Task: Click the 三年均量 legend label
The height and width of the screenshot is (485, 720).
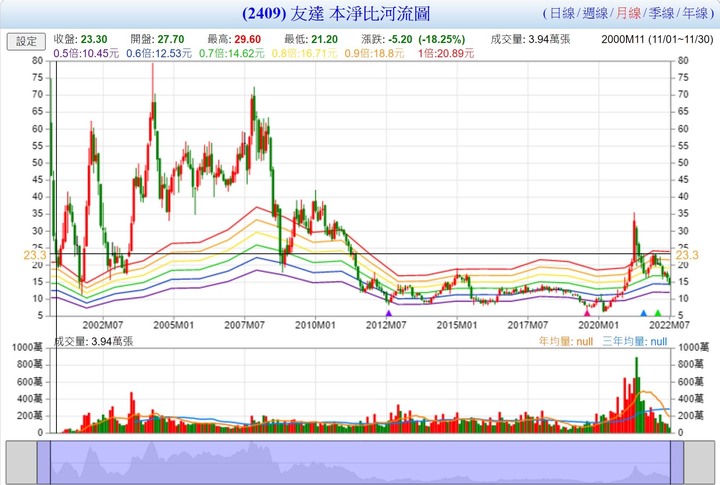Action: (635, 342)
